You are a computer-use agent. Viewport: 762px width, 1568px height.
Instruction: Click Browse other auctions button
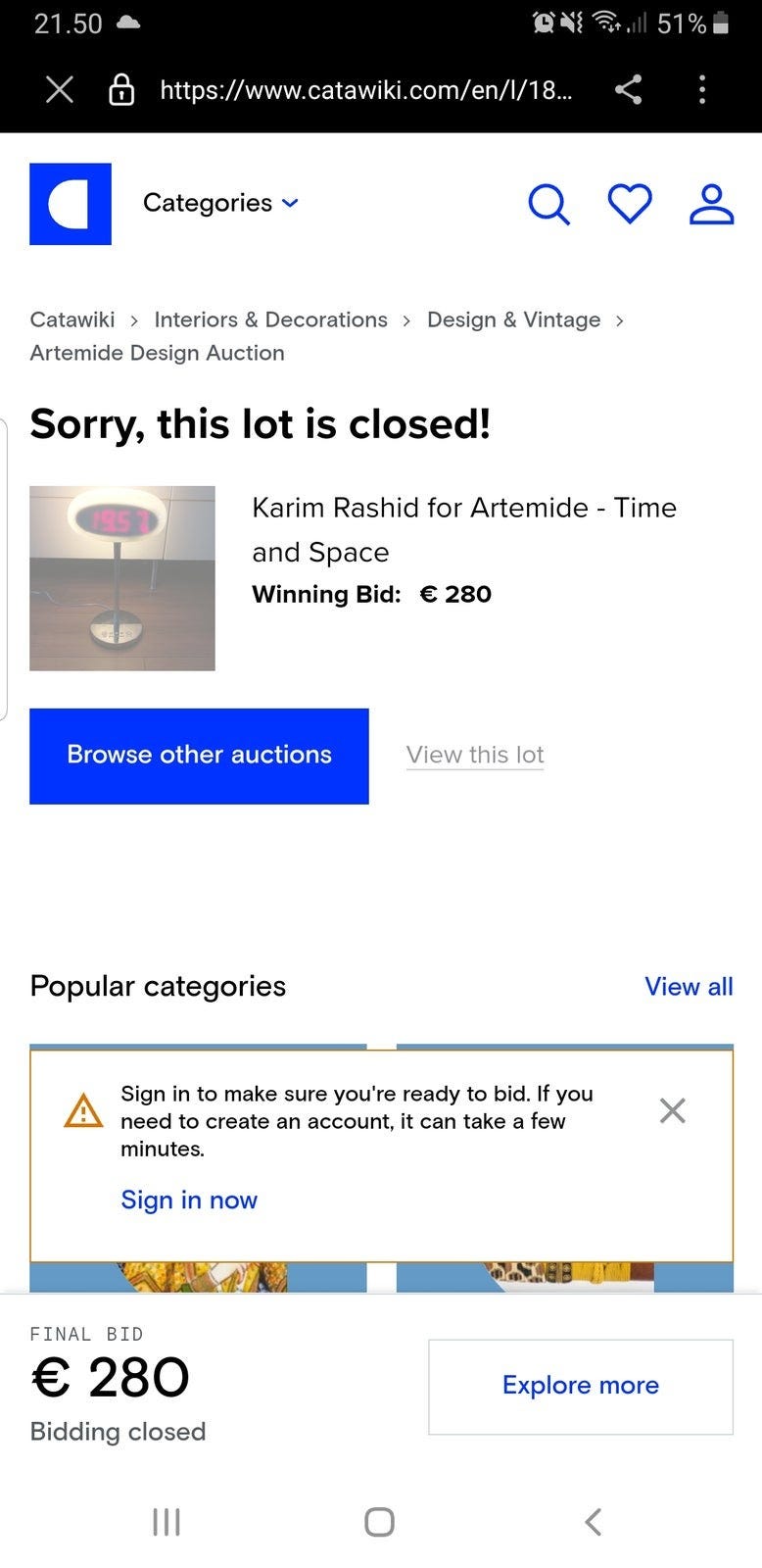coord(199,756)
